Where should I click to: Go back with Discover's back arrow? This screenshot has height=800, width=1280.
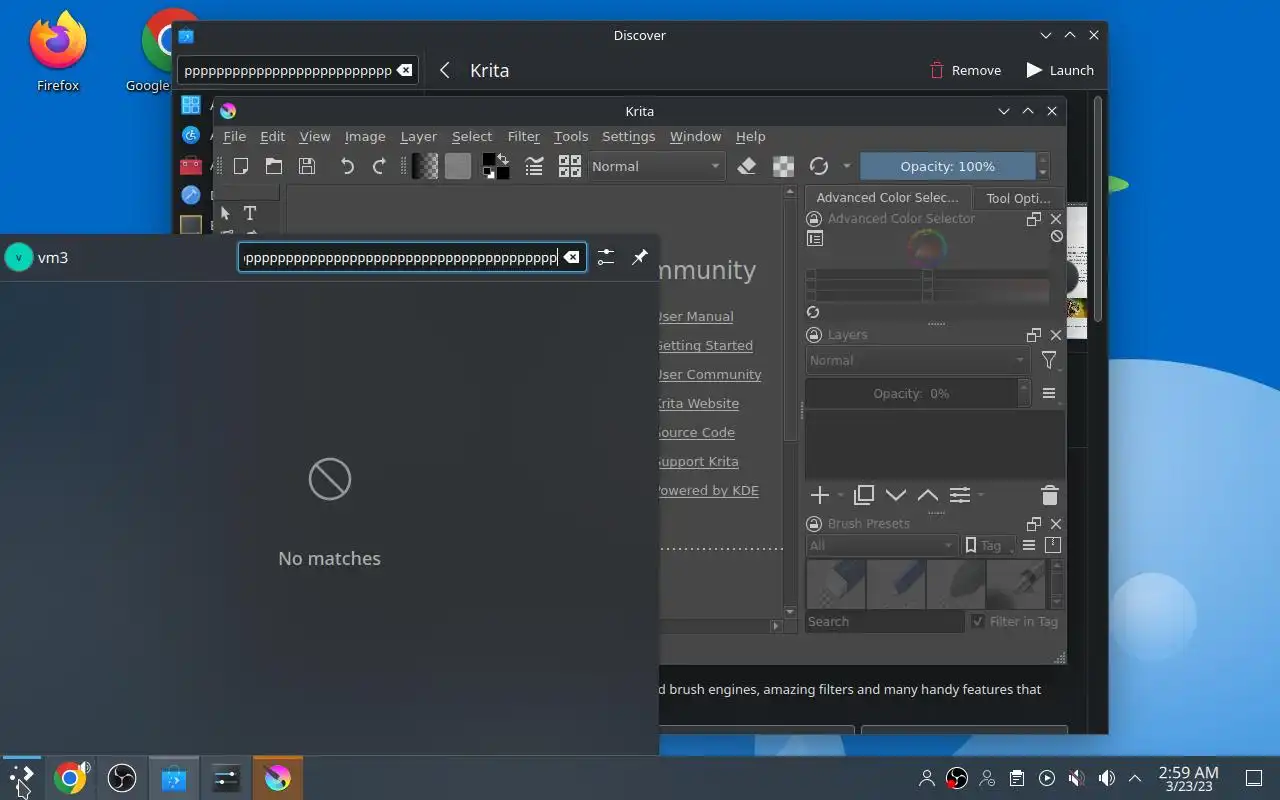coord(445,70)
